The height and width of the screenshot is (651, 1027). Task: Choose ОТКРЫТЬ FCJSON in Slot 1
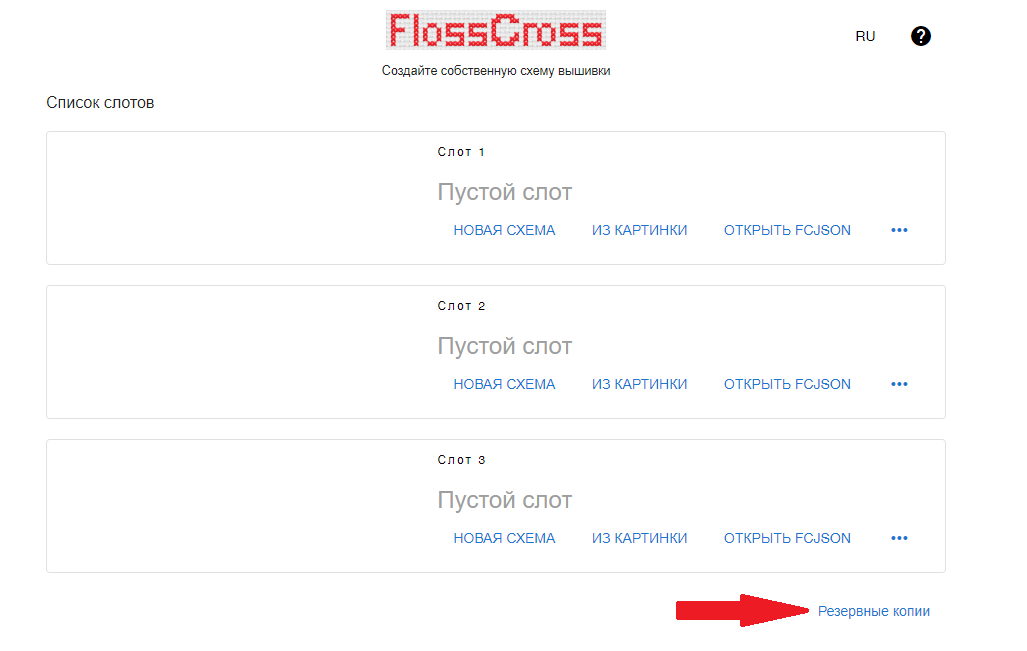(787, 231)
